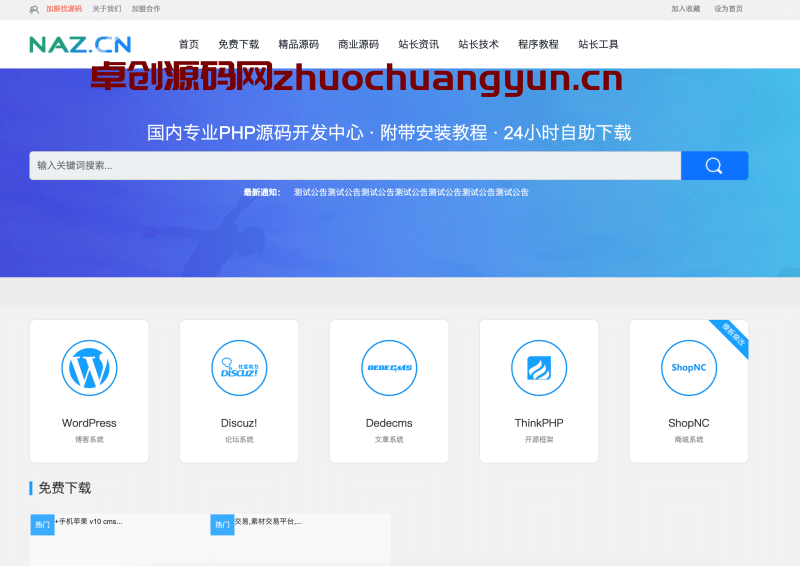Open the ShopNC circular logo
The width and height of the screenshot is (800, 566).
[689, 368]
